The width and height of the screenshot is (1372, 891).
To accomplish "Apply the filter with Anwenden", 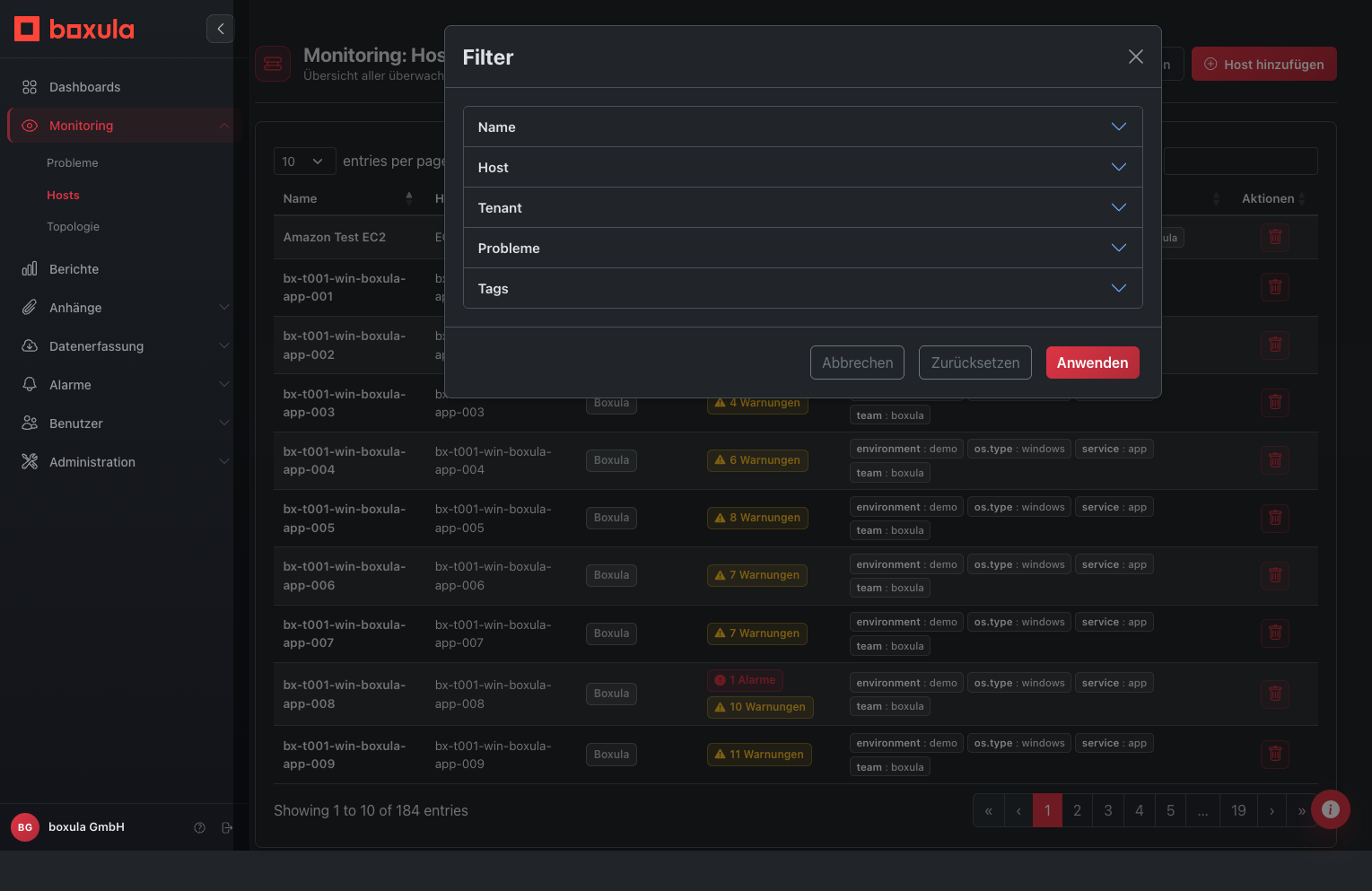I will click(1092, 363).
